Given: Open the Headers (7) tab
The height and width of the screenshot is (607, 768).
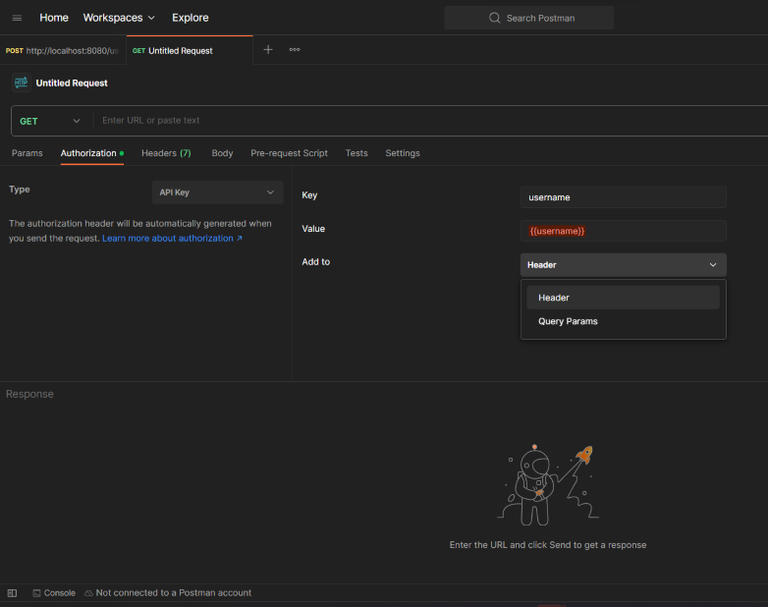Looking at the screenshot, I should 166,153.
